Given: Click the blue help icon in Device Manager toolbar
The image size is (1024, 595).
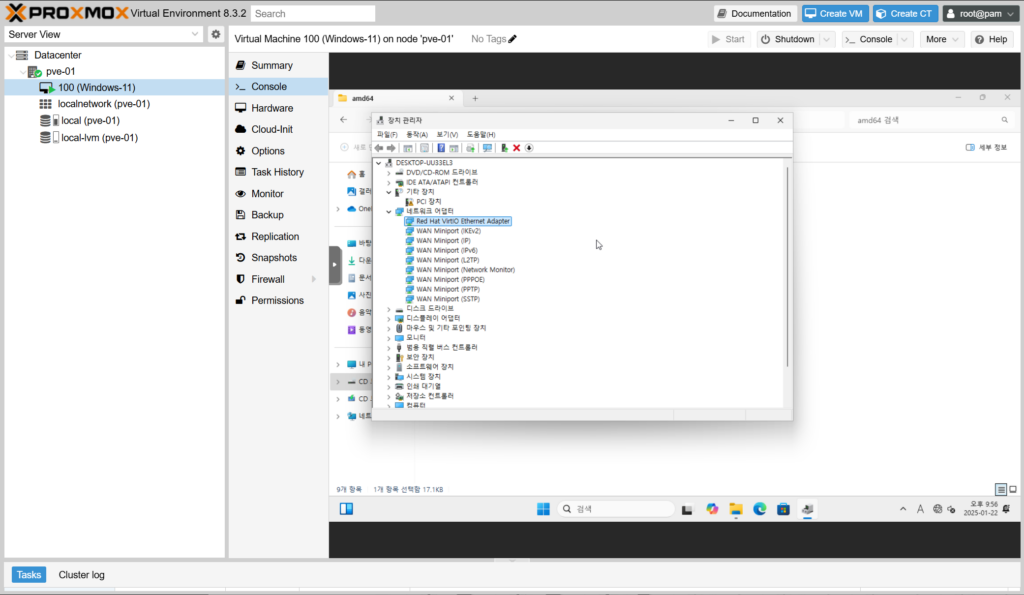Looking at the screenshot, I should tap(440, 148).
